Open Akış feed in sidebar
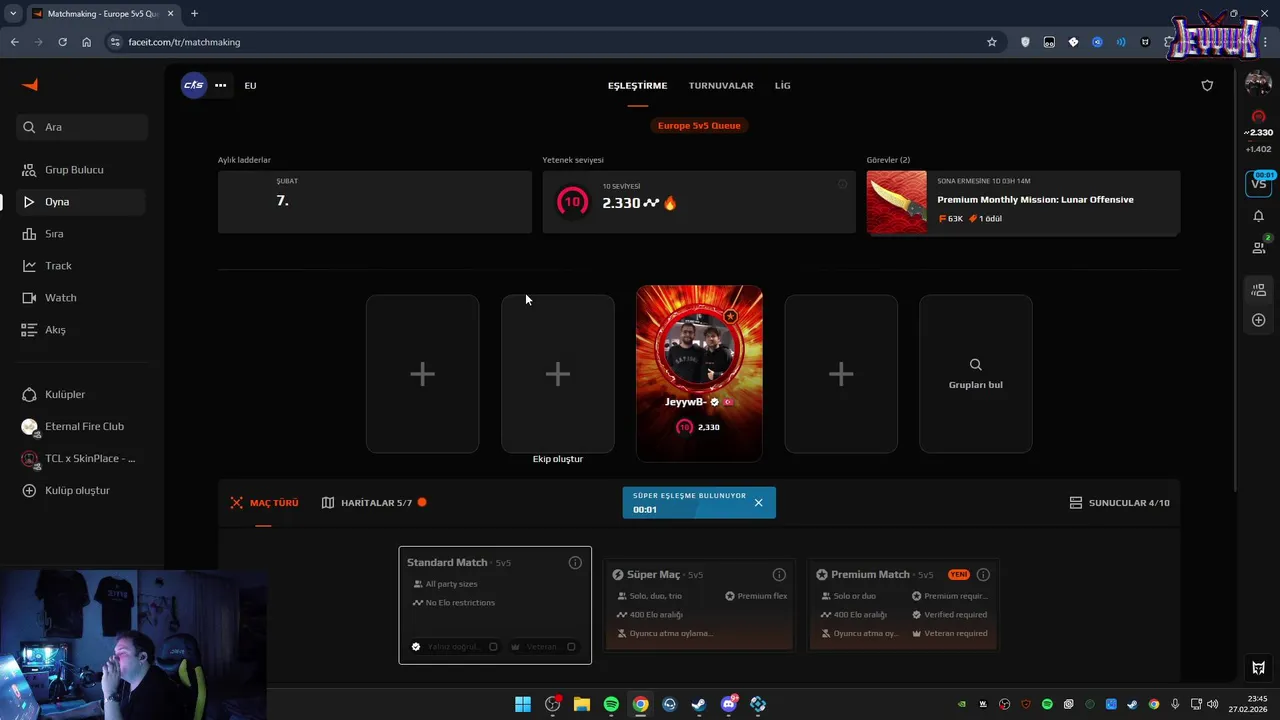 80,330
